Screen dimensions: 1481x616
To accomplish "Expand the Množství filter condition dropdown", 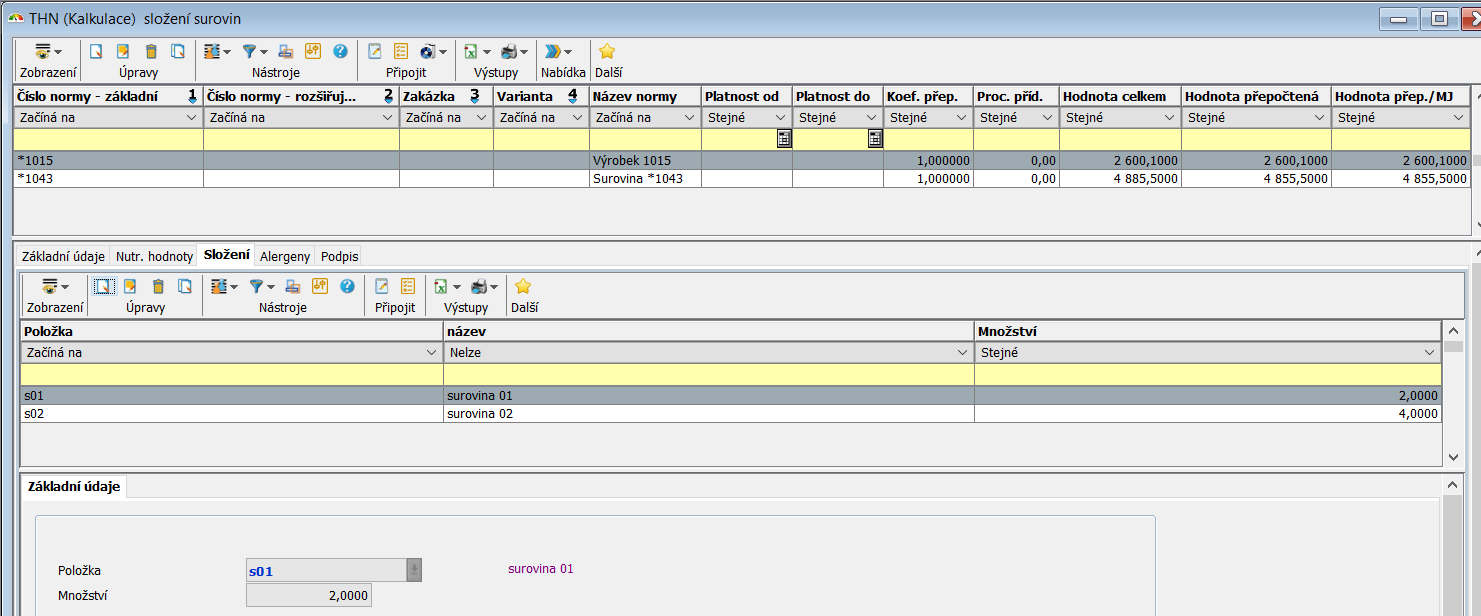I will tap(1430, 353).
